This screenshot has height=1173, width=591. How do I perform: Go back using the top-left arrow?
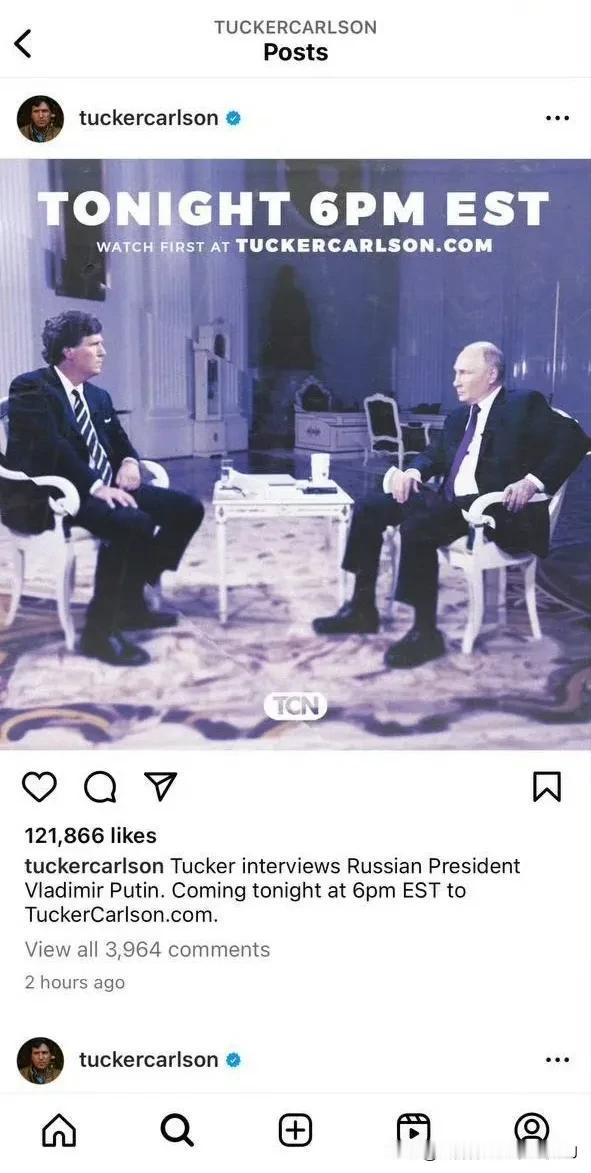tap(23, 43)
